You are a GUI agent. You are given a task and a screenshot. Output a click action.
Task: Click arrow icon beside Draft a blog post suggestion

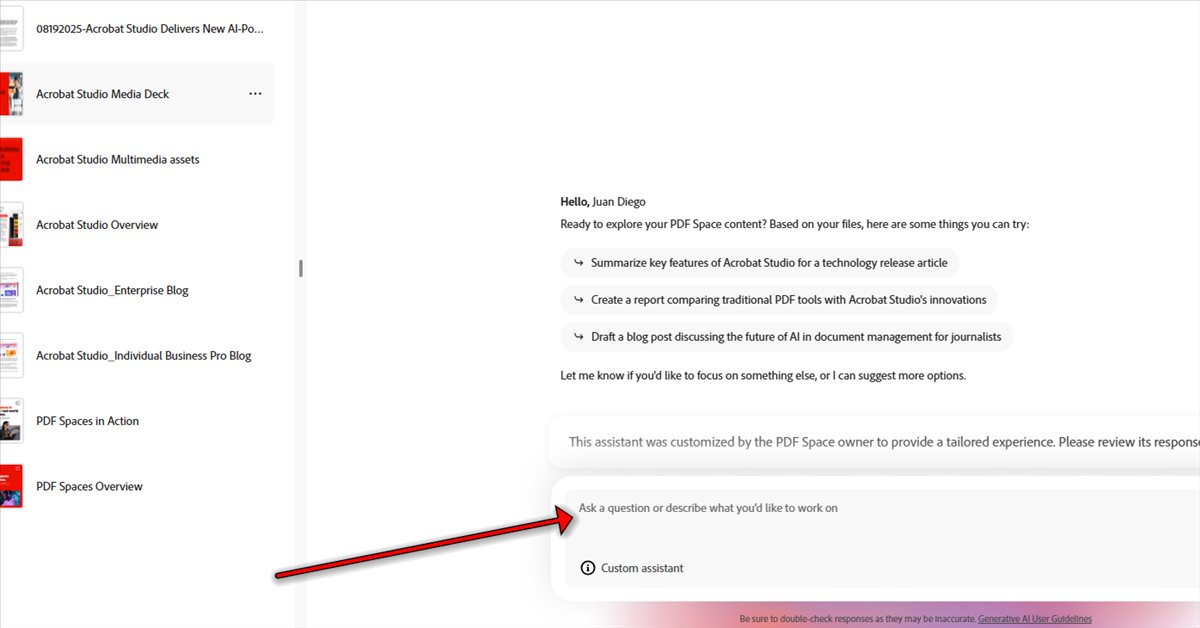[x=578, y=337]
